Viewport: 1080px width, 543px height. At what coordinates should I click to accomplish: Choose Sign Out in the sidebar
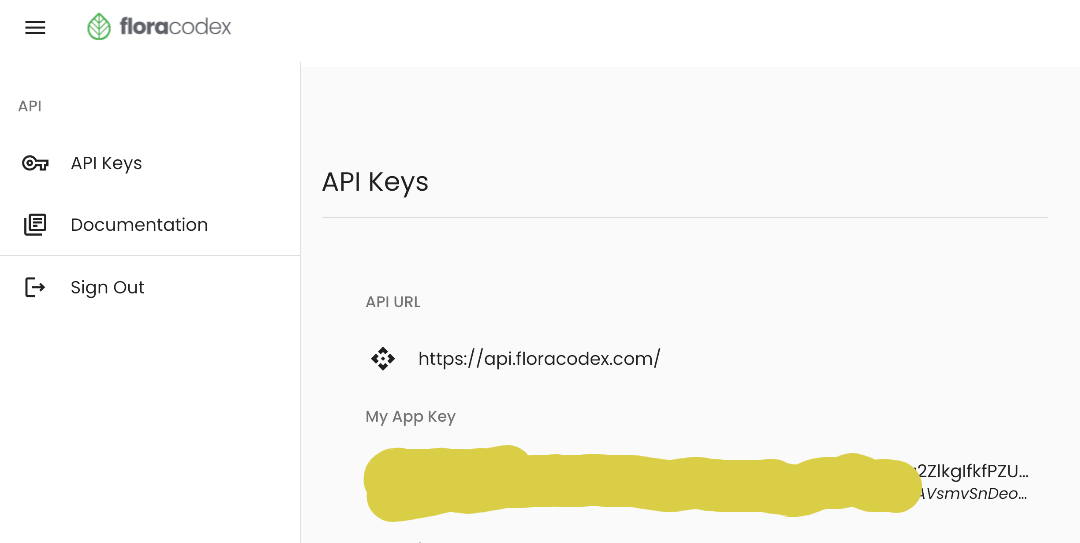pos(107,288)
